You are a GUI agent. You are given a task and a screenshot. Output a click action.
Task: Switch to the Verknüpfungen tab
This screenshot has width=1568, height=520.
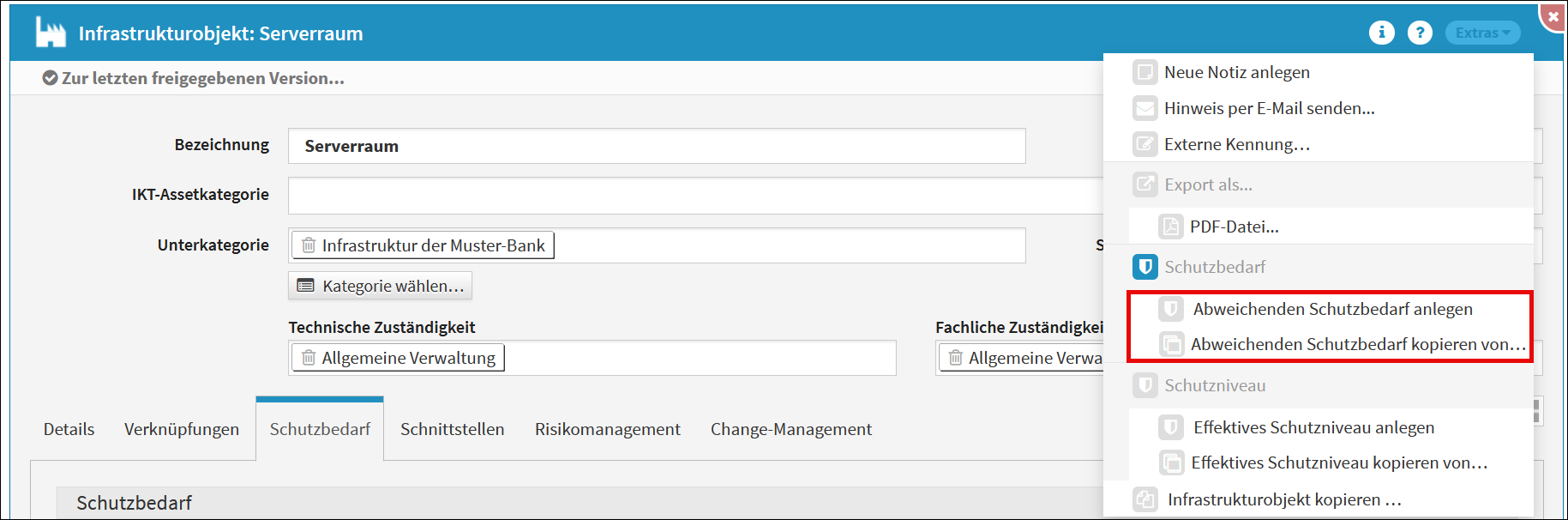coord(182,429)
